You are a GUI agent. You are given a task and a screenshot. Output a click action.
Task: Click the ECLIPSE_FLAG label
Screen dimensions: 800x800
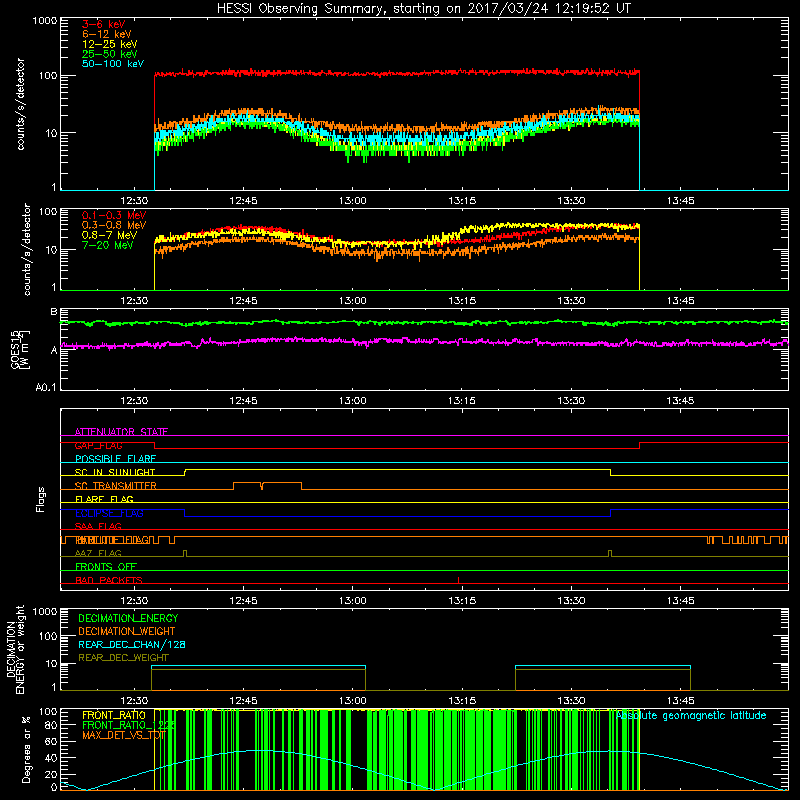coord(109,513)
